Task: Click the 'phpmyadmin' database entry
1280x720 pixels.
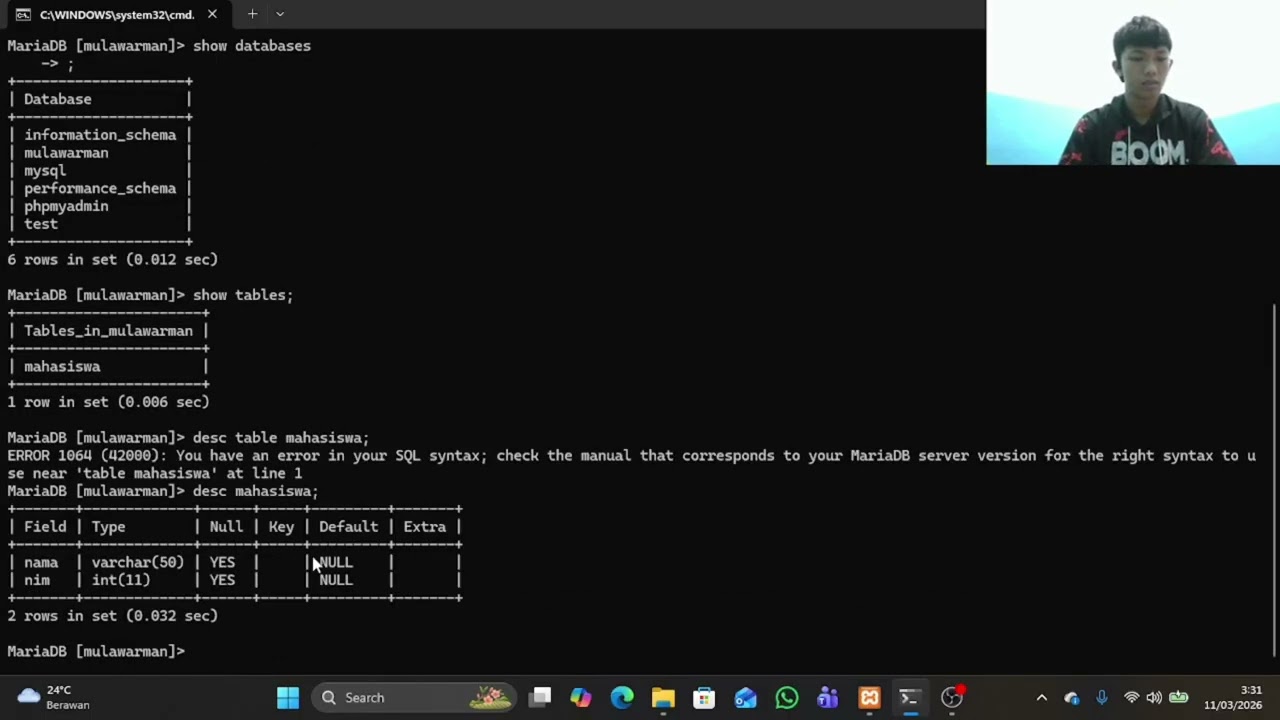Action: coord(66,206)
